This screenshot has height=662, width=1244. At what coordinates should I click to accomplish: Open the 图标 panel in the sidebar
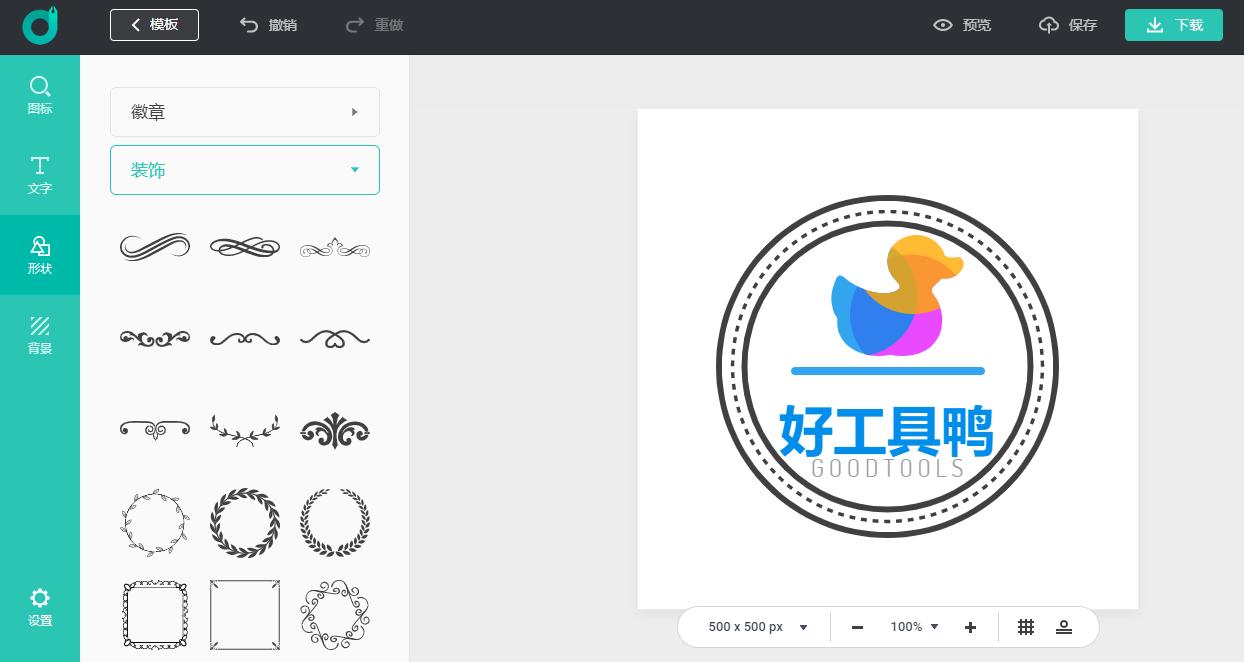tap(40, 95)
